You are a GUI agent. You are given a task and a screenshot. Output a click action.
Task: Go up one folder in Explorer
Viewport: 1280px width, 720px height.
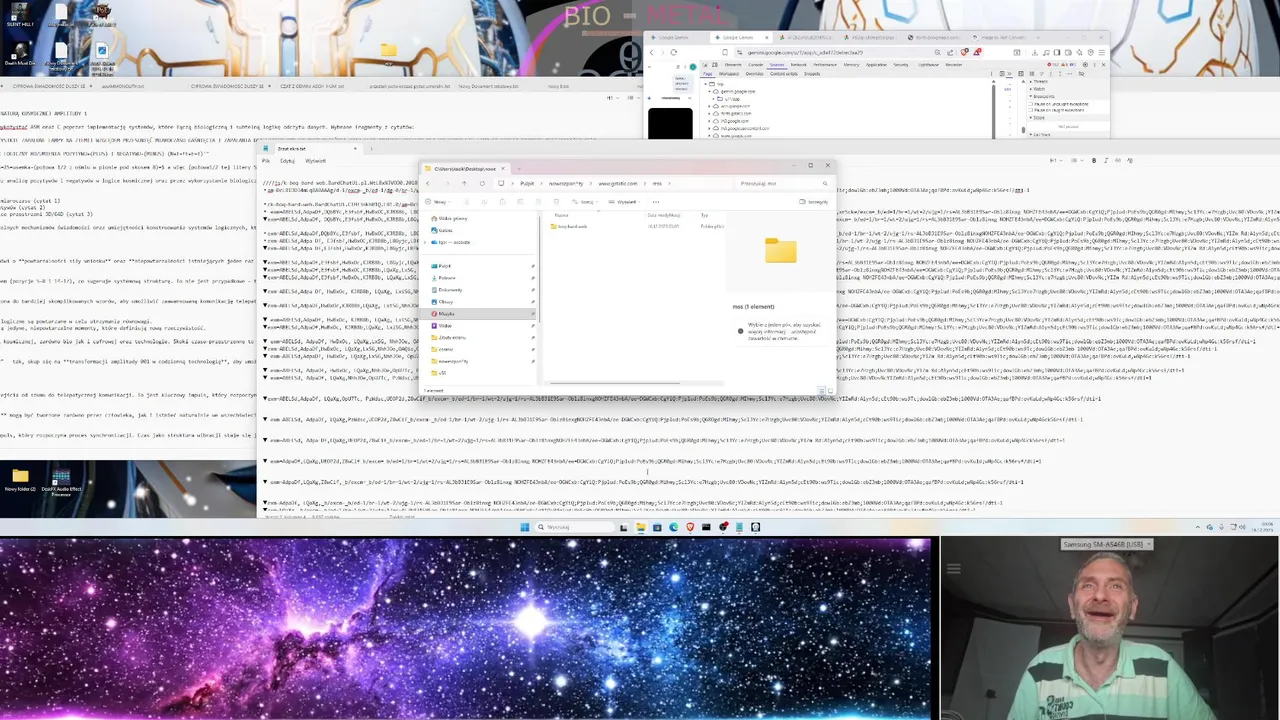click(x=464, y=184)
